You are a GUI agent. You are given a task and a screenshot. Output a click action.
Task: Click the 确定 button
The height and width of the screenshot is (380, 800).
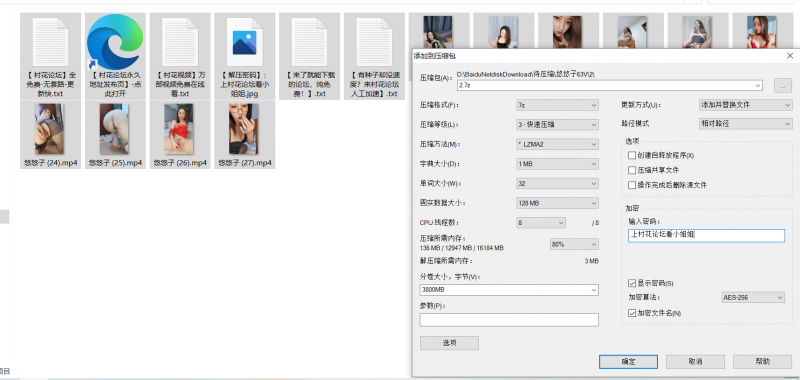(628, 362)
